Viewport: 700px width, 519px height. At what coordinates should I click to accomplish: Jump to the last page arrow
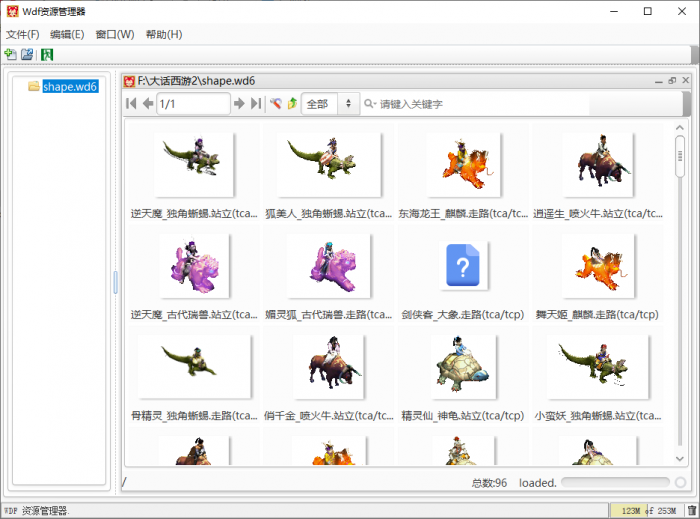pyautogui.click(x=256, y=104)
